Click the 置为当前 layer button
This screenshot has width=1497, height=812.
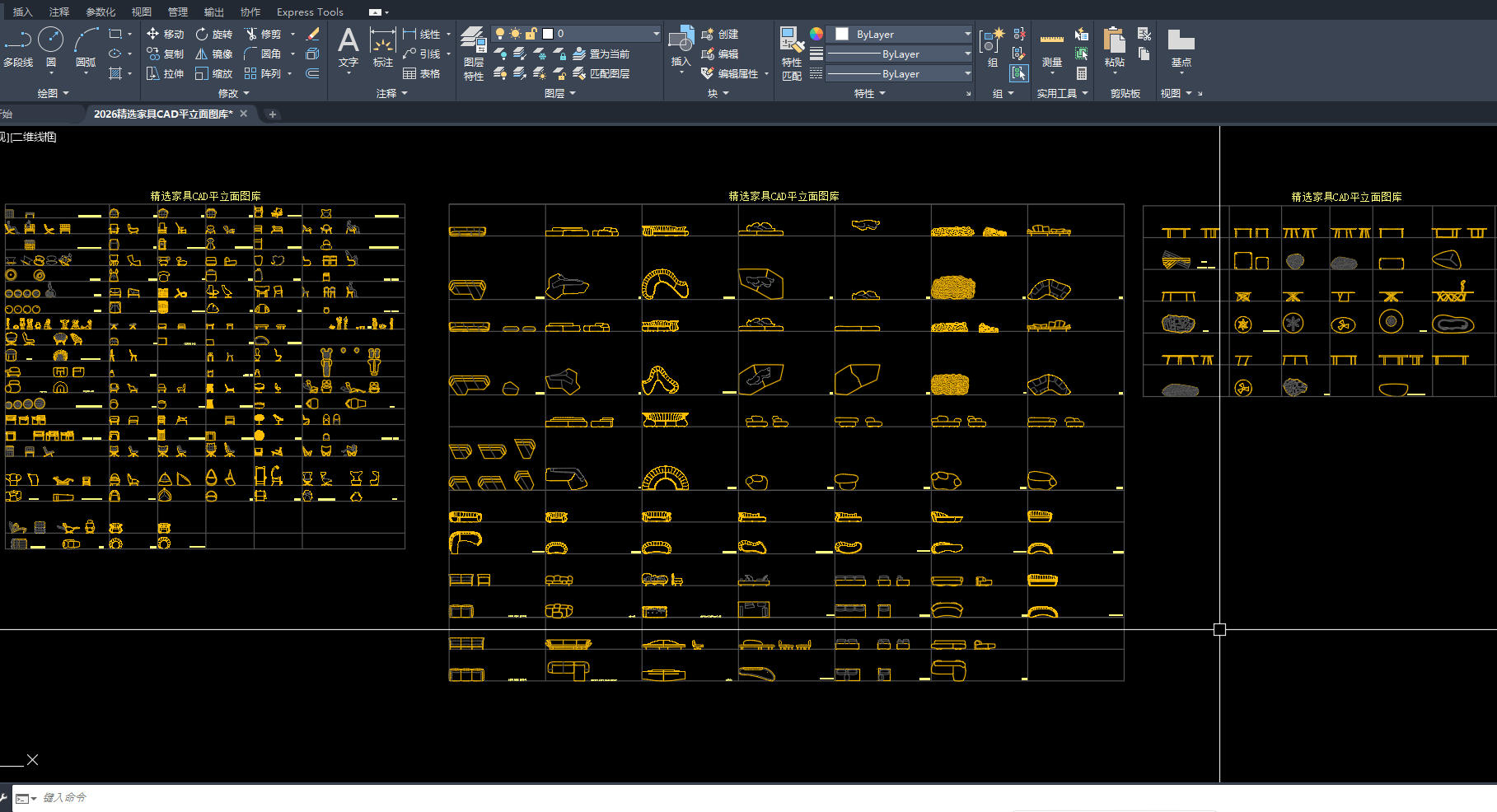tap(601, 54)
